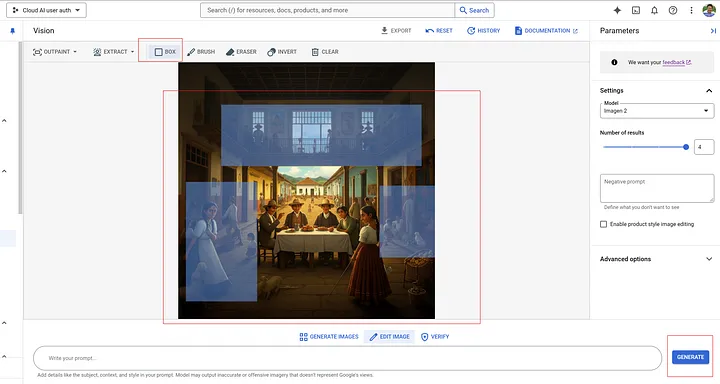Focus the Negative prompt text box
The image size is (720, 384).
click(657, 188)
